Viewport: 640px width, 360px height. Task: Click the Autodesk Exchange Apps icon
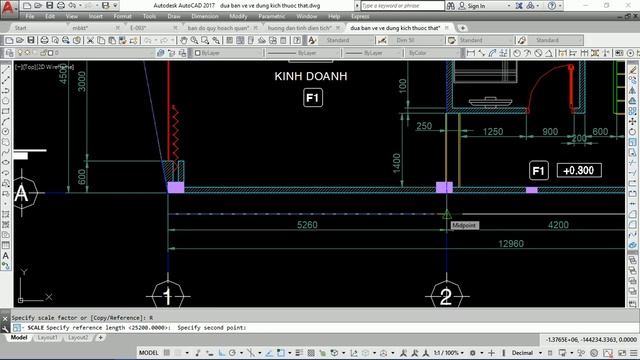coord(519,6)
